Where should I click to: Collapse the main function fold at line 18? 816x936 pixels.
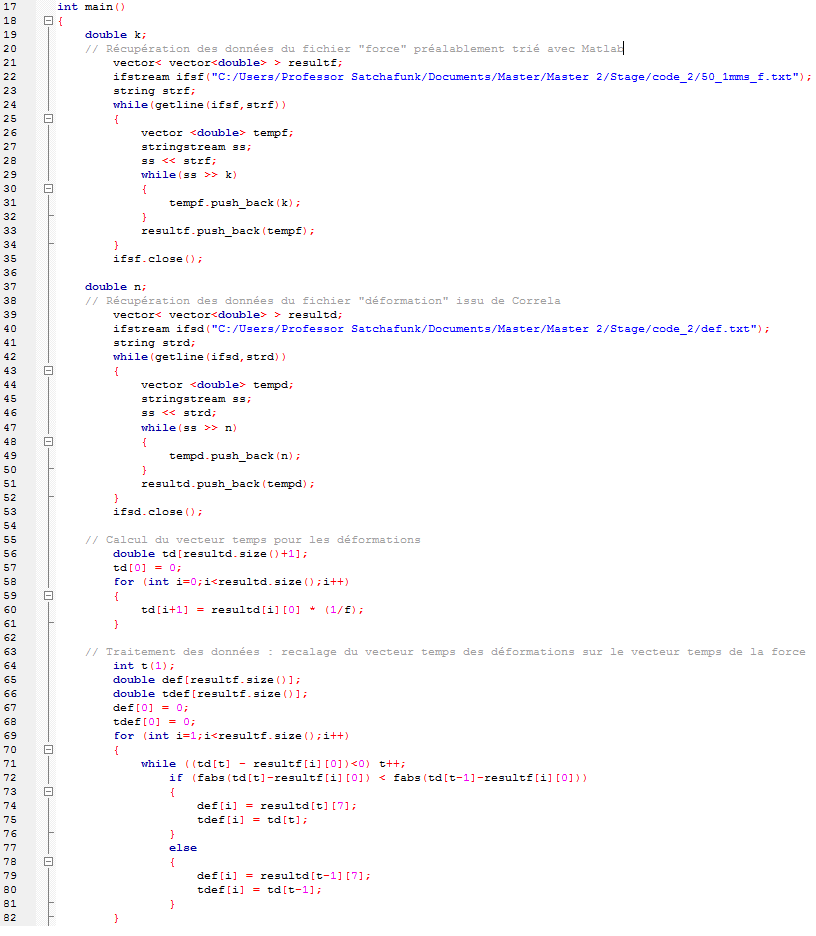(48, 21)
